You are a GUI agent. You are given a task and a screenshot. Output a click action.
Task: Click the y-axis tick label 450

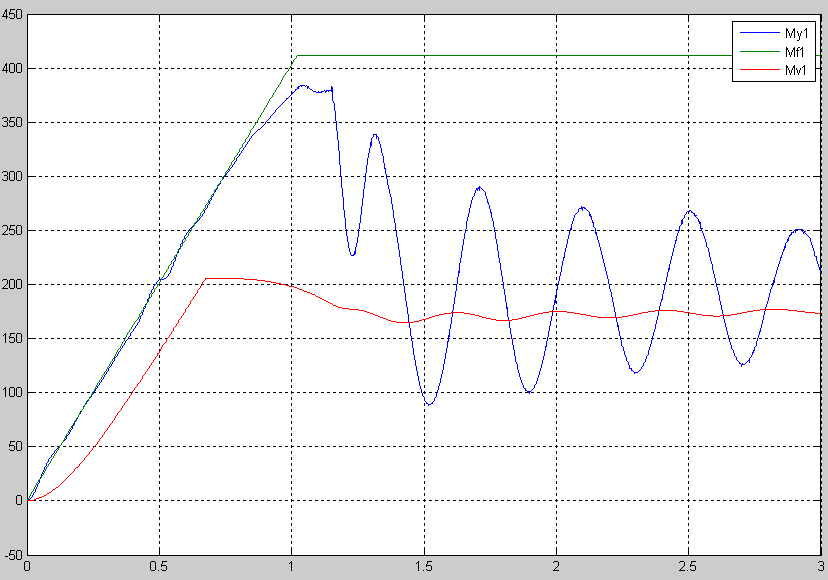point(12,15)
